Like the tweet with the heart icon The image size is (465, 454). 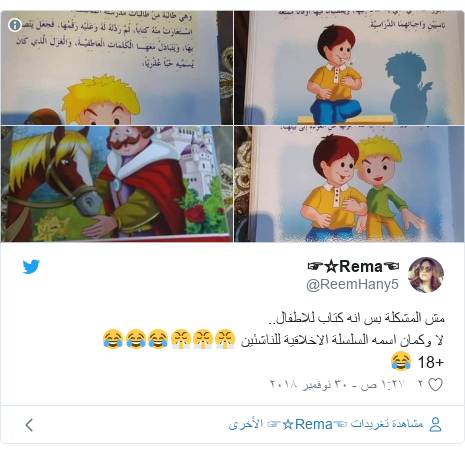tap(435, 384)
